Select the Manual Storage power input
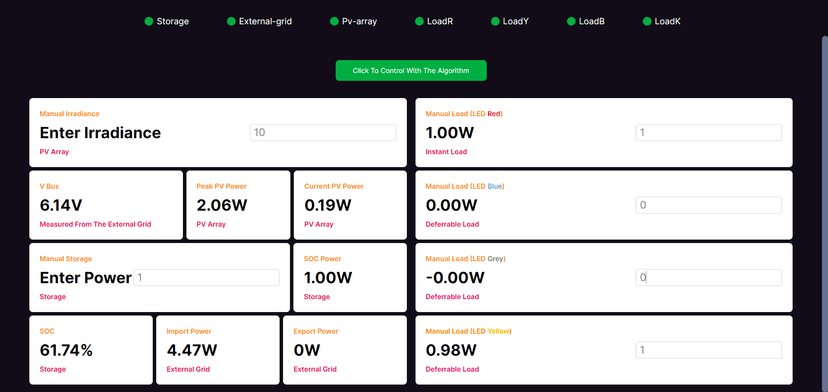Screen dimensions: 828x392 [x=206, y=277]
